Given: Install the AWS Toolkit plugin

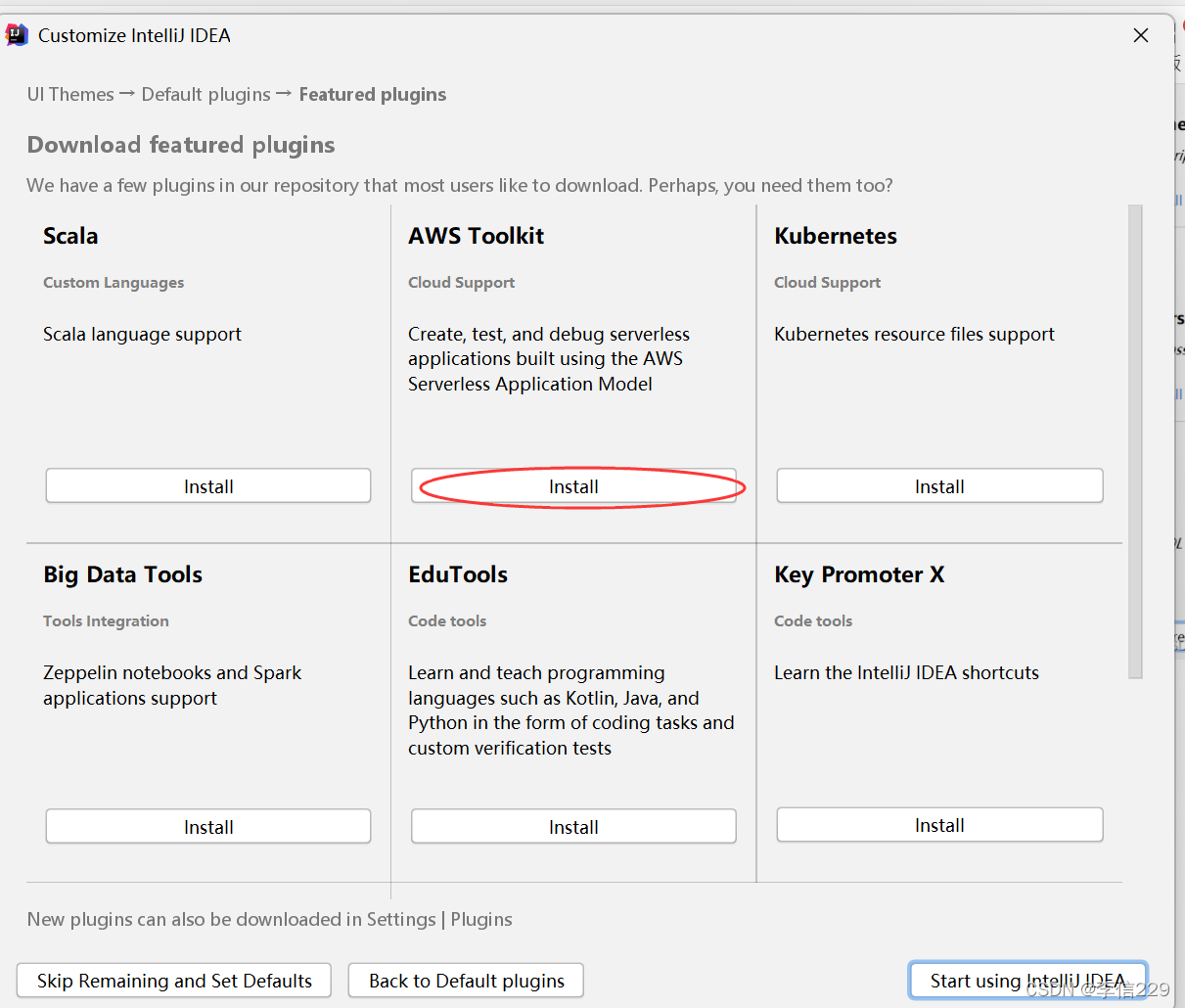Looking at the screenshot, I should [x=573, y=486].
